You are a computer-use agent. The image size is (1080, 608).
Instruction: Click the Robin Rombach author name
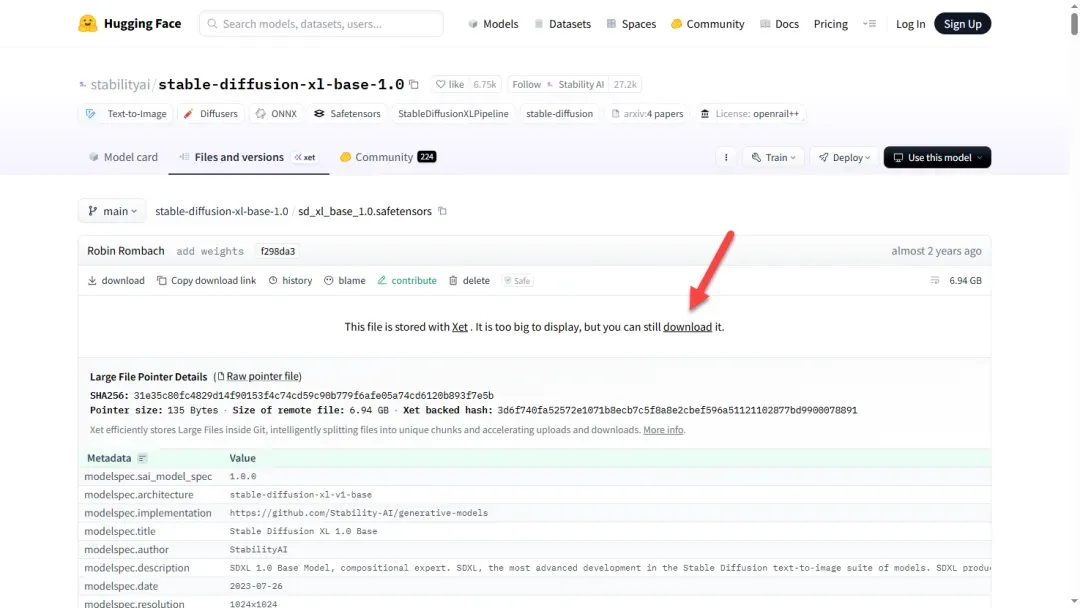point(126,251)
